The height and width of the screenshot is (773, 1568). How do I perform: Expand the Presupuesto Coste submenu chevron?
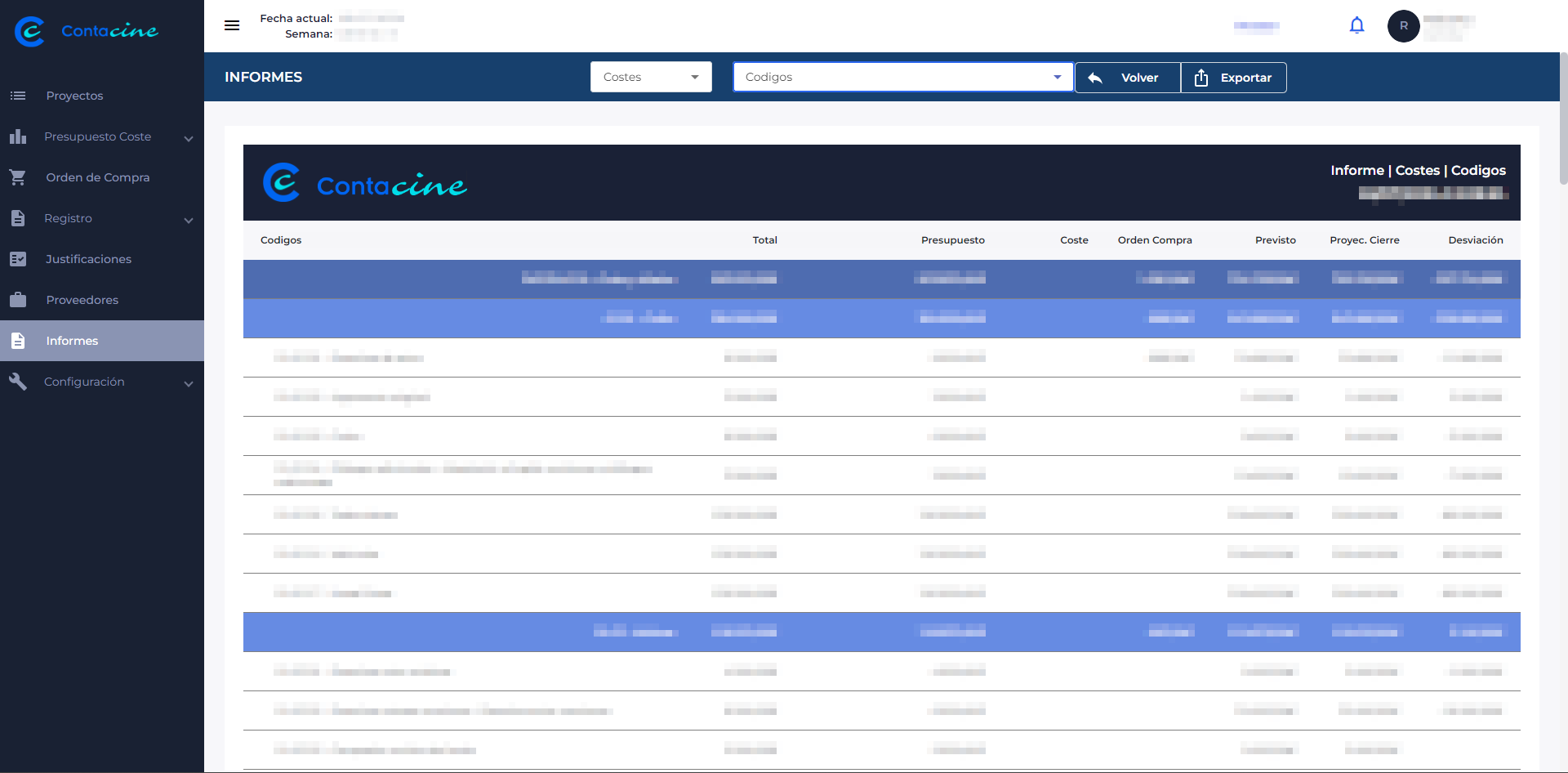coord(189,138)
